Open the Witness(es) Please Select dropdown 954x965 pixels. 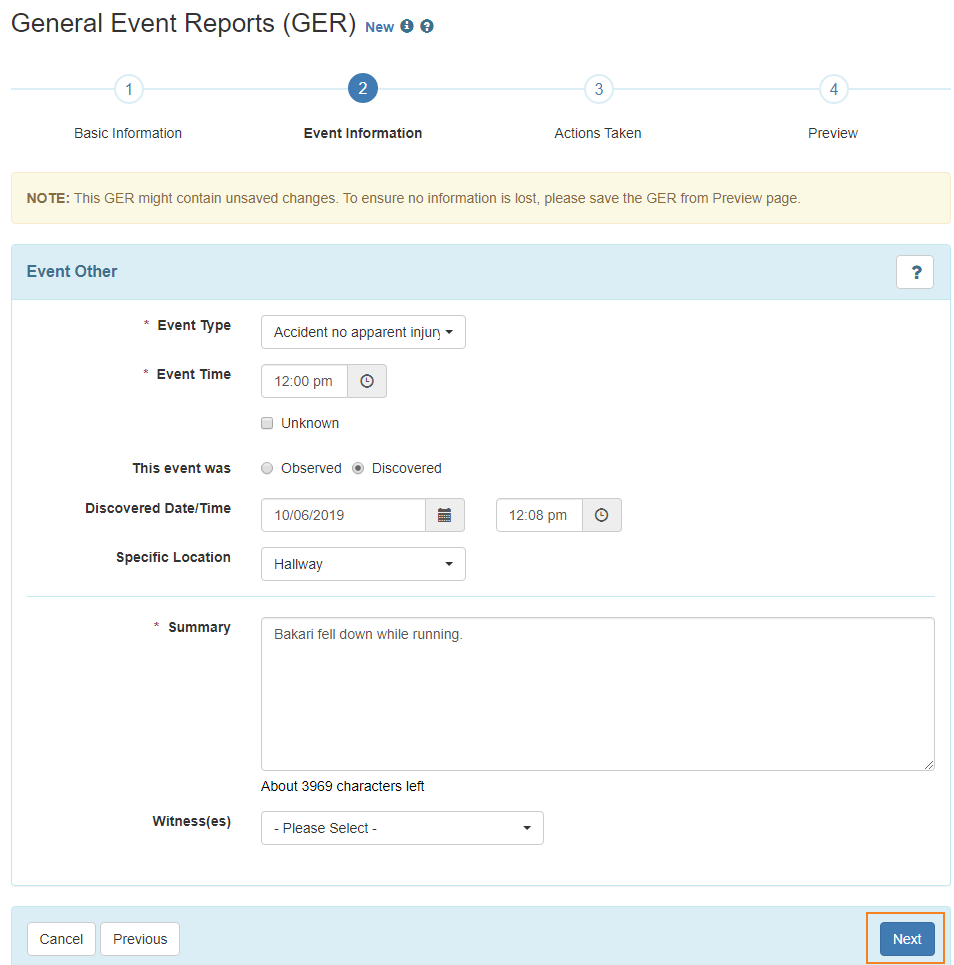pyautogui.click(x=402, y=828)
